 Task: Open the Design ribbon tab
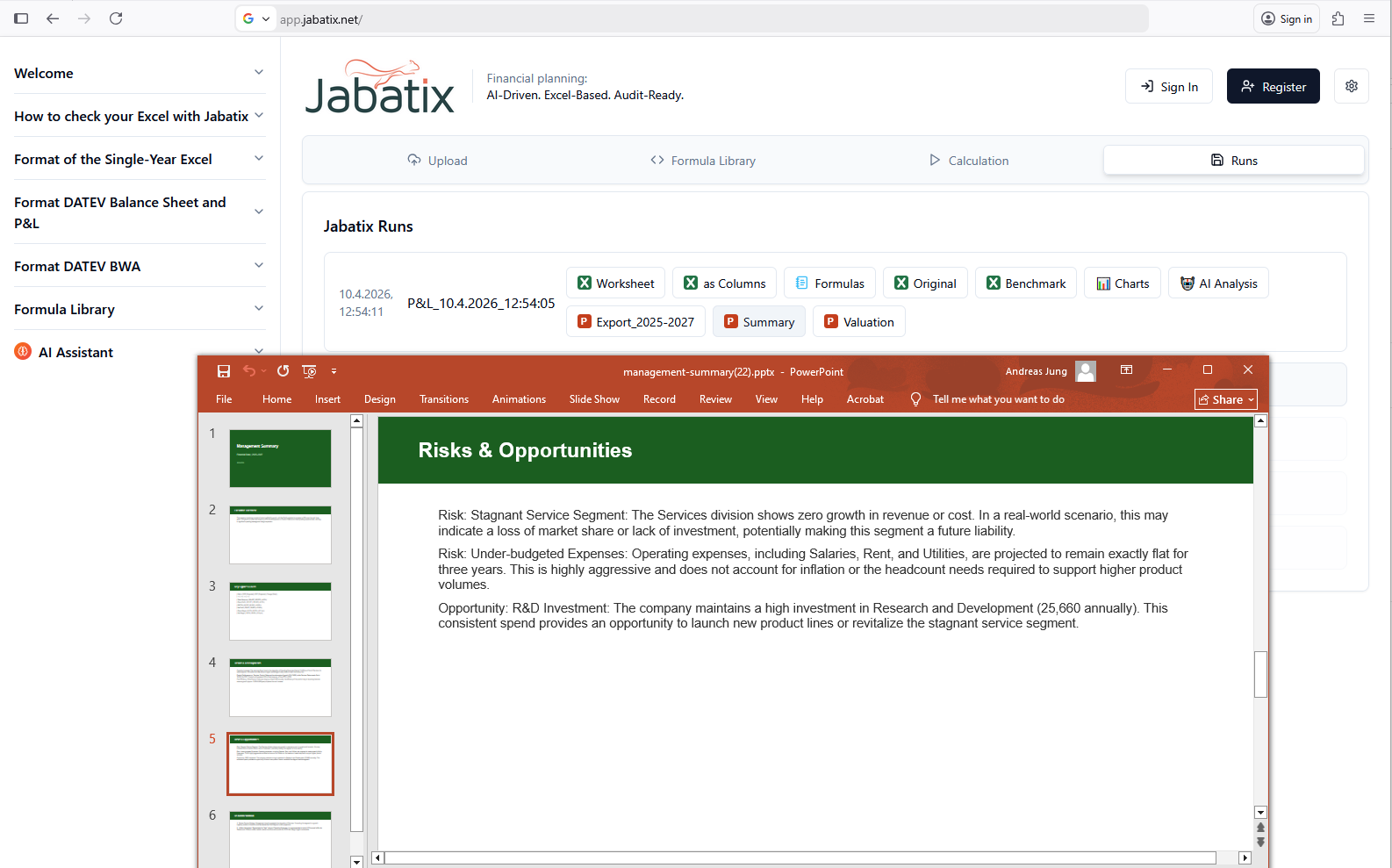click(380, 399)
